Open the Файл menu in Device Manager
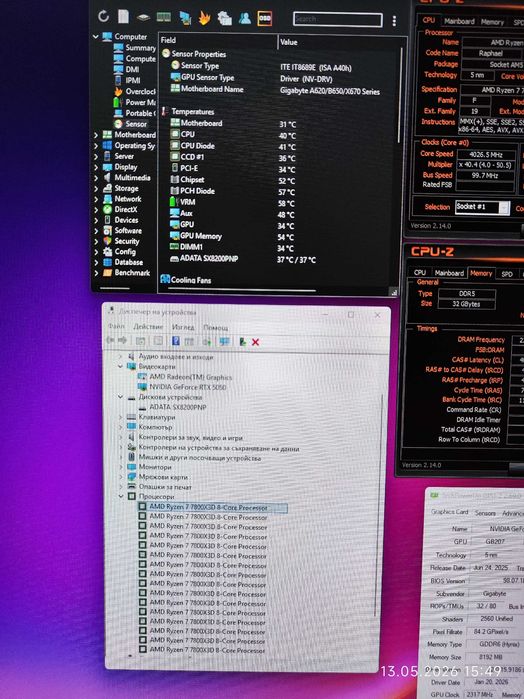Image resolution: width=524 pixels, height=699 pixels. coord(116,326)
